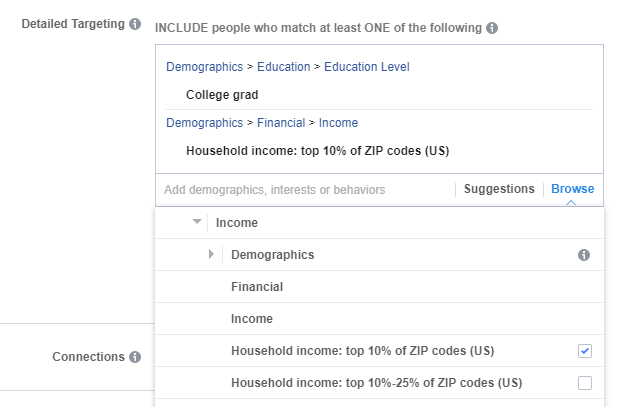Open Income breadcrumb link in selected targeting
The height and width of the screenshot is (407, 617).
coord(338,123)
